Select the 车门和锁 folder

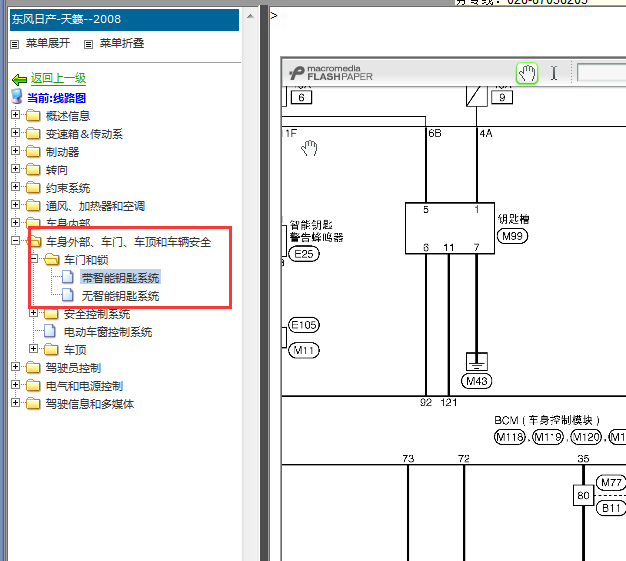tap(86, 260)
